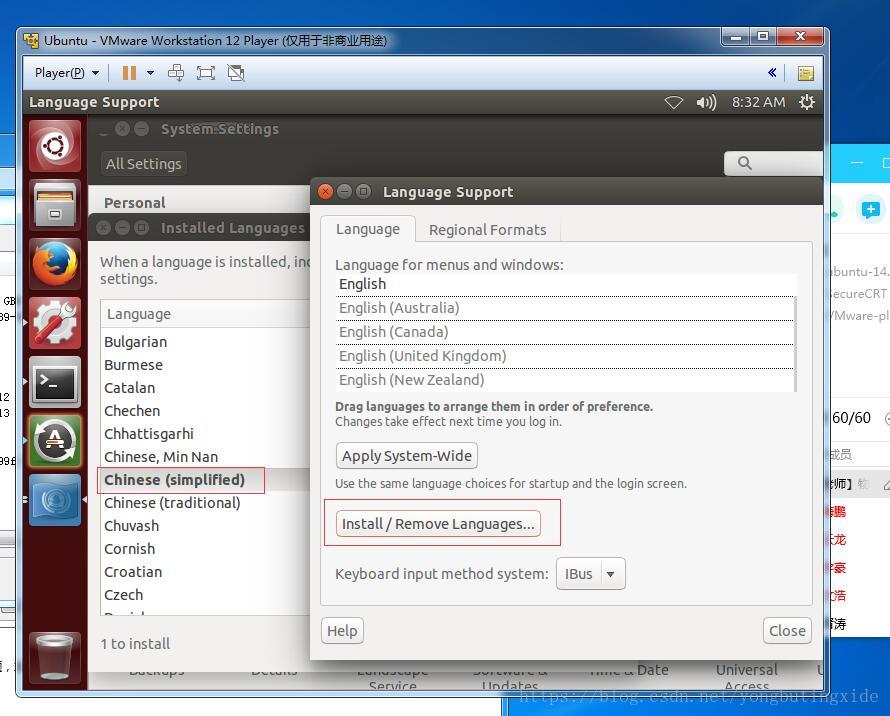Close the Language Support dialog with red button
890x716 pixels.
[x=325, y=192]
